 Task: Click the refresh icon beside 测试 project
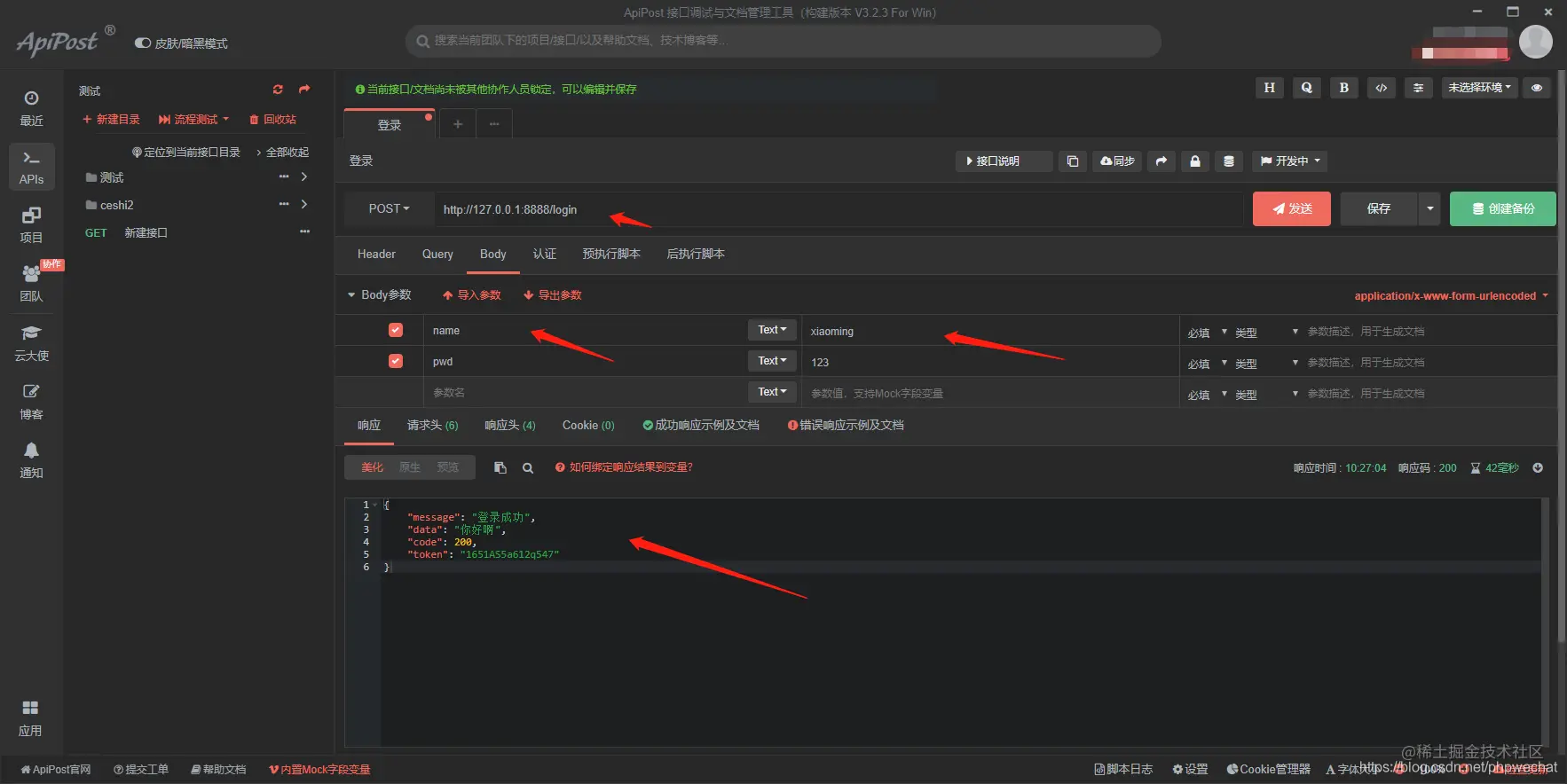(278, 90)
